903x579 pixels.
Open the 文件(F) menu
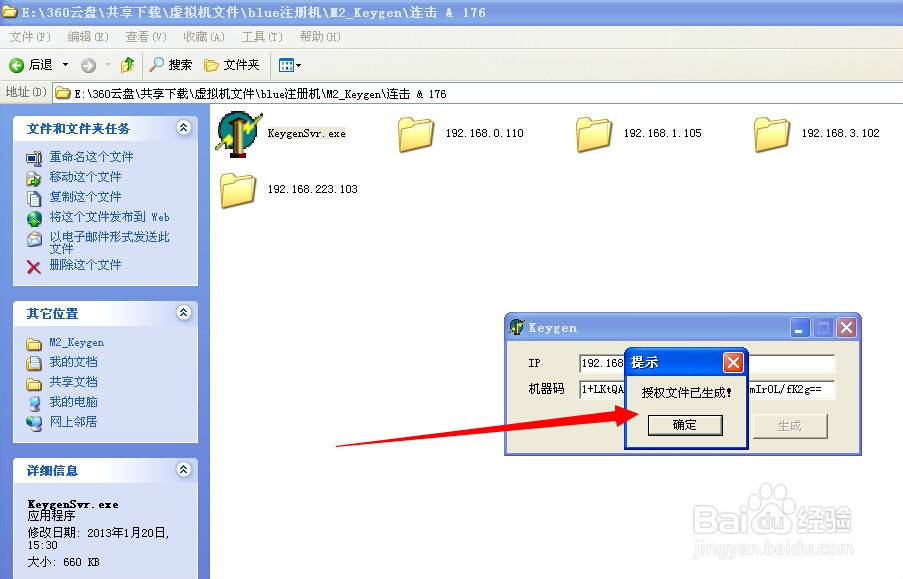coord(30,37)
